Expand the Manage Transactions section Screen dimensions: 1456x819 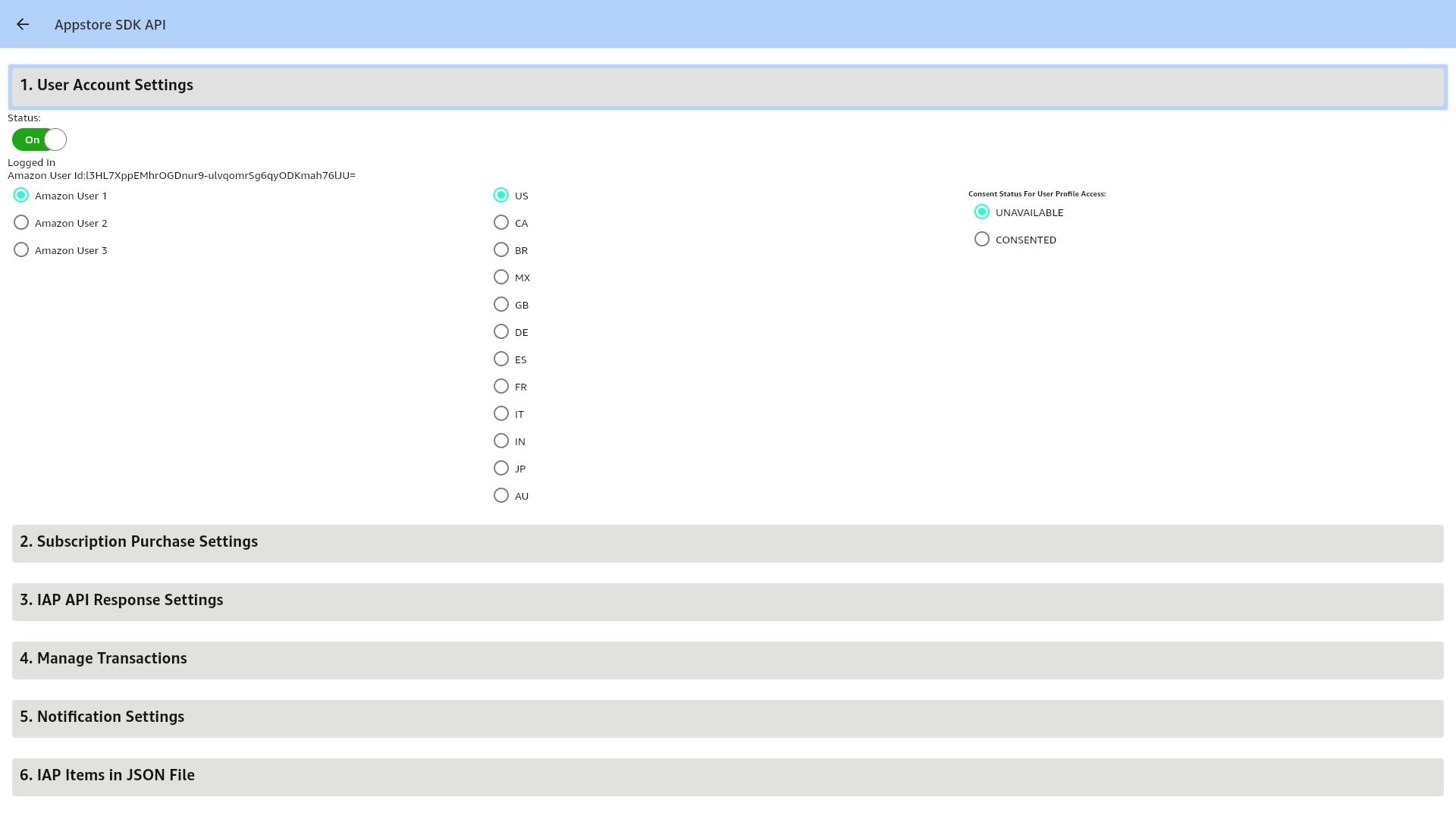[x=728, y=658]
